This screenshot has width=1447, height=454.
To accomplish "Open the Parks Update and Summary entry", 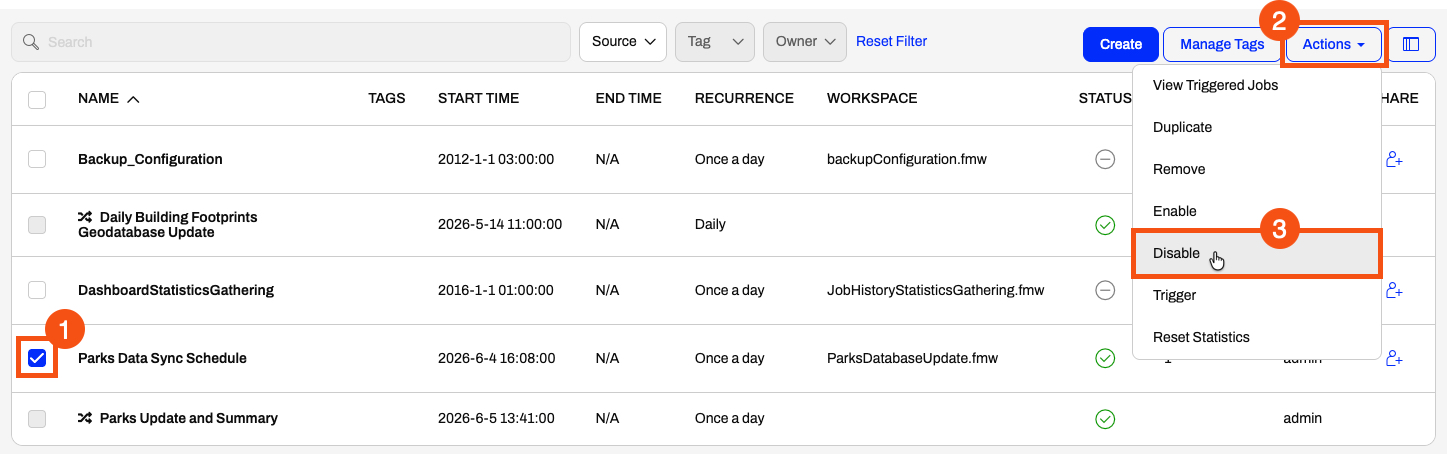I will pos(189,418).
